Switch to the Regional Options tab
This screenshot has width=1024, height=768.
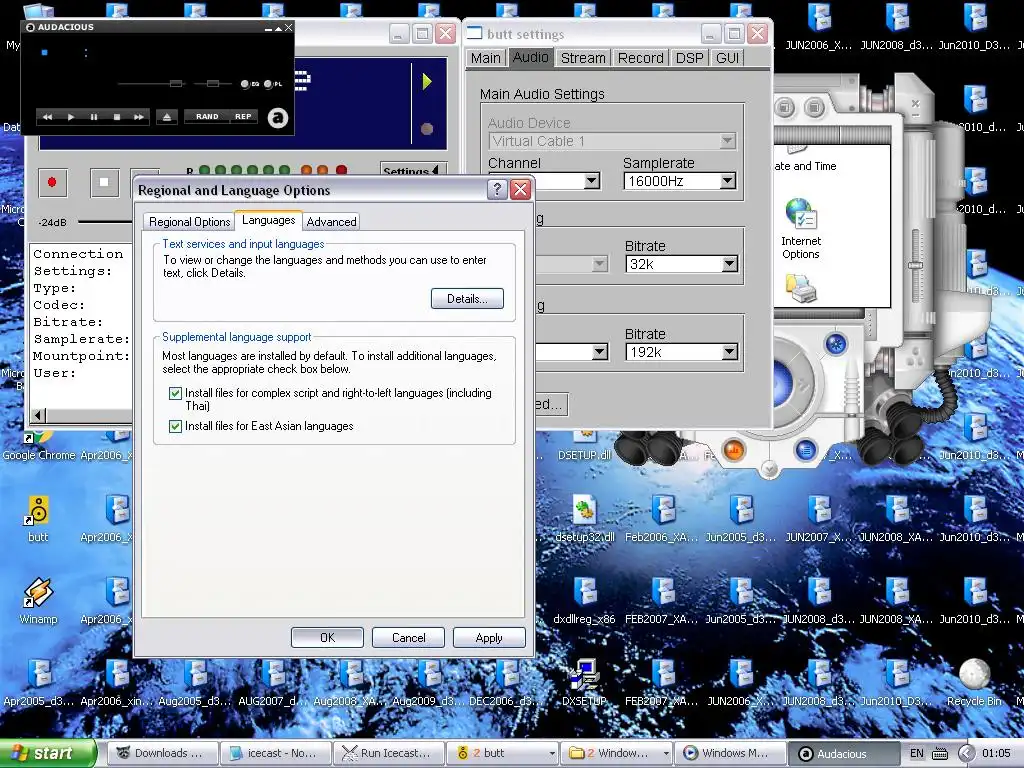tap(189, 221)
